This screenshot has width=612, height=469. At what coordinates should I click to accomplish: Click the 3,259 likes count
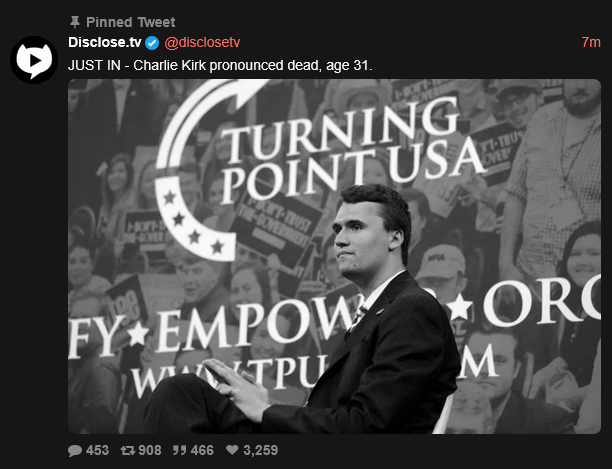pos(261,450)
